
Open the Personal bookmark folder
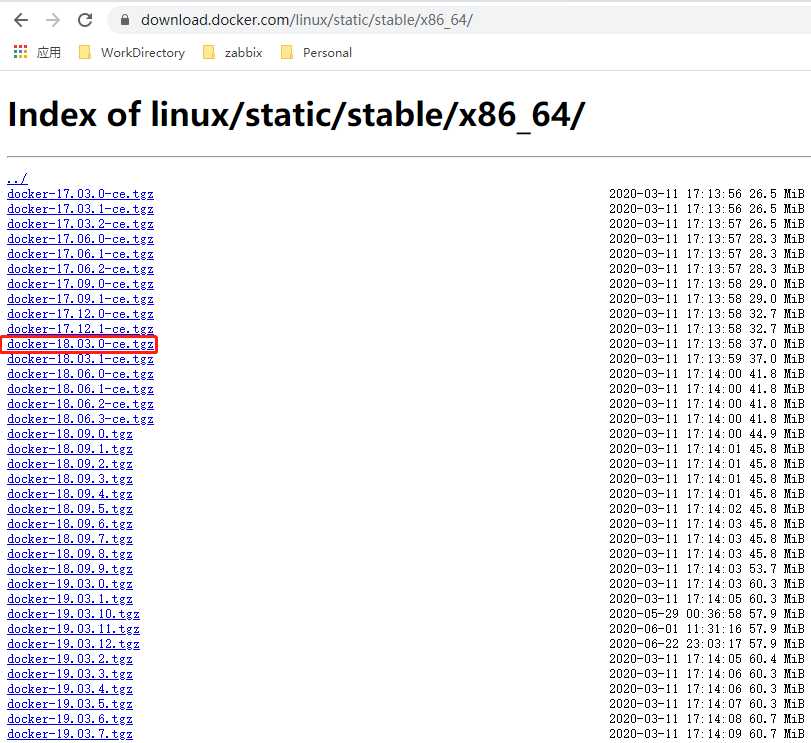[x=316, y=52]
